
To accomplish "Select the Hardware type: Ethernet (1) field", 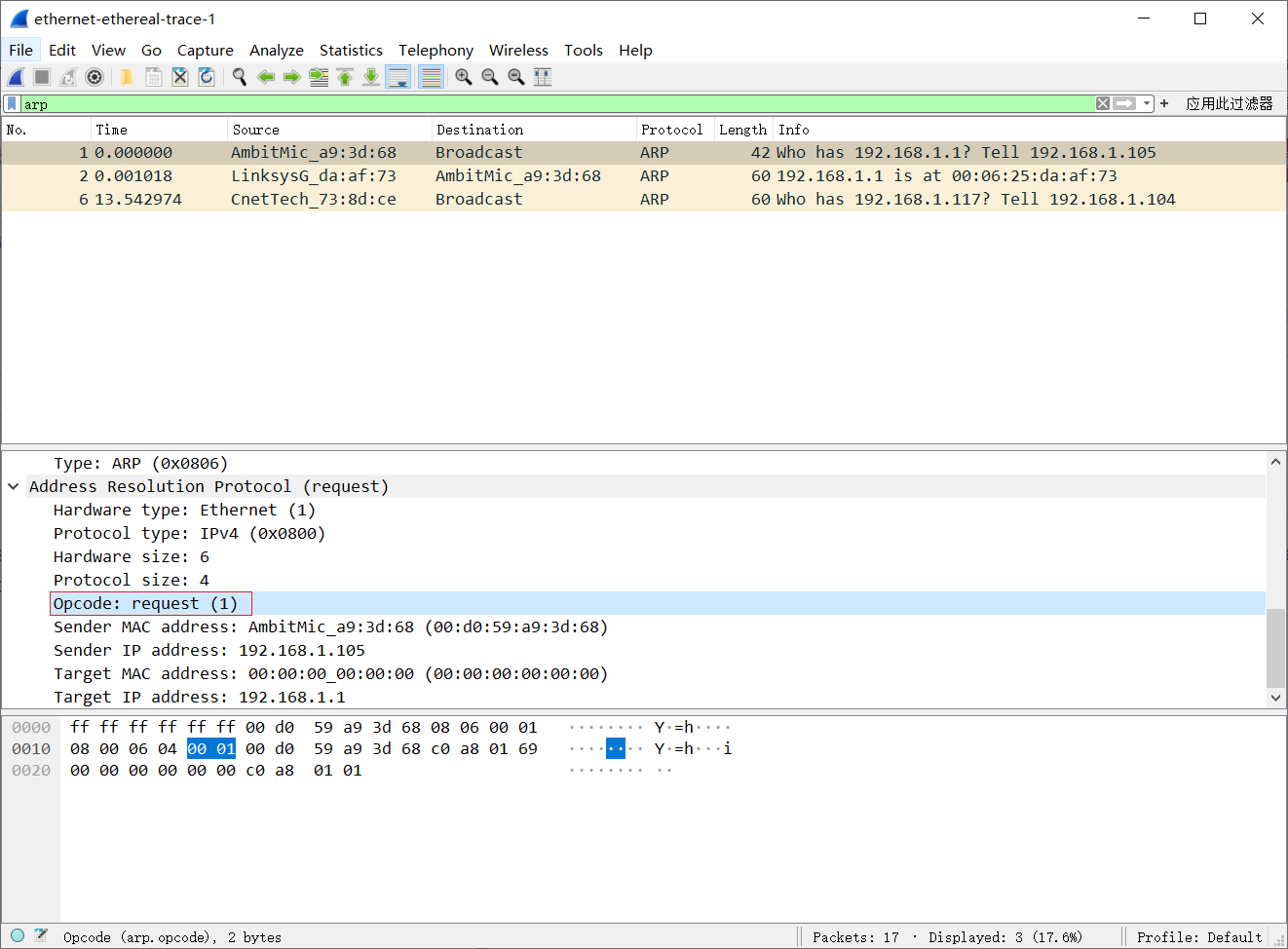I will pos(184,510).
